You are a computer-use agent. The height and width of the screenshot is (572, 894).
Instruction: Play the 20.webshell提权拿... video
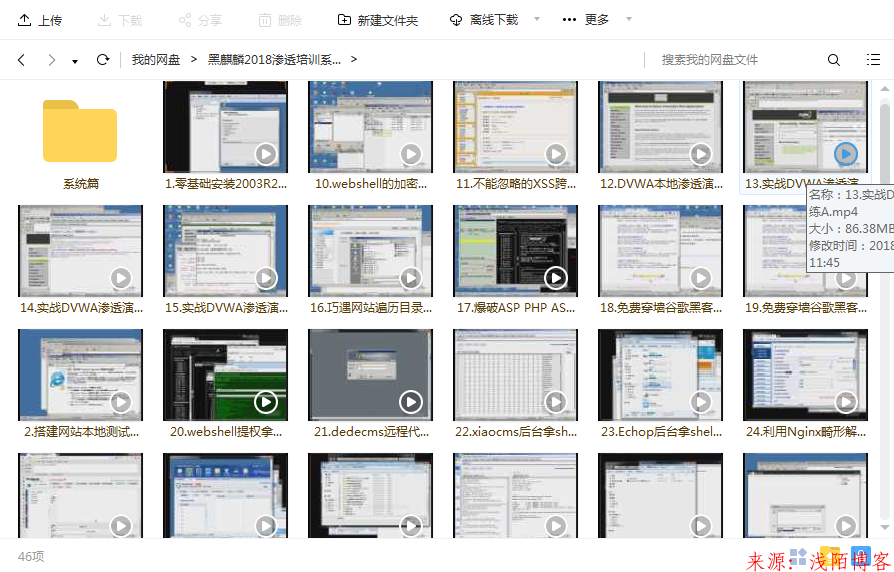[x=266, y=402]
